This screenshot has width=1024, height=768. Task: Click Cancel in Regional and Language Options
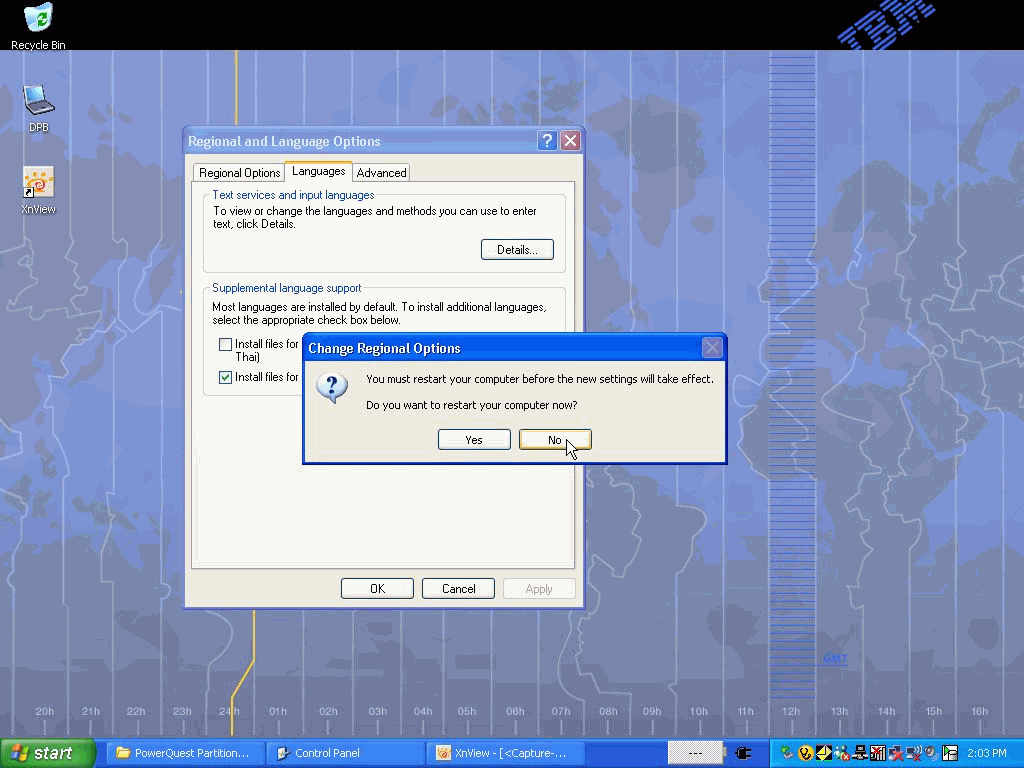point(459,589)
